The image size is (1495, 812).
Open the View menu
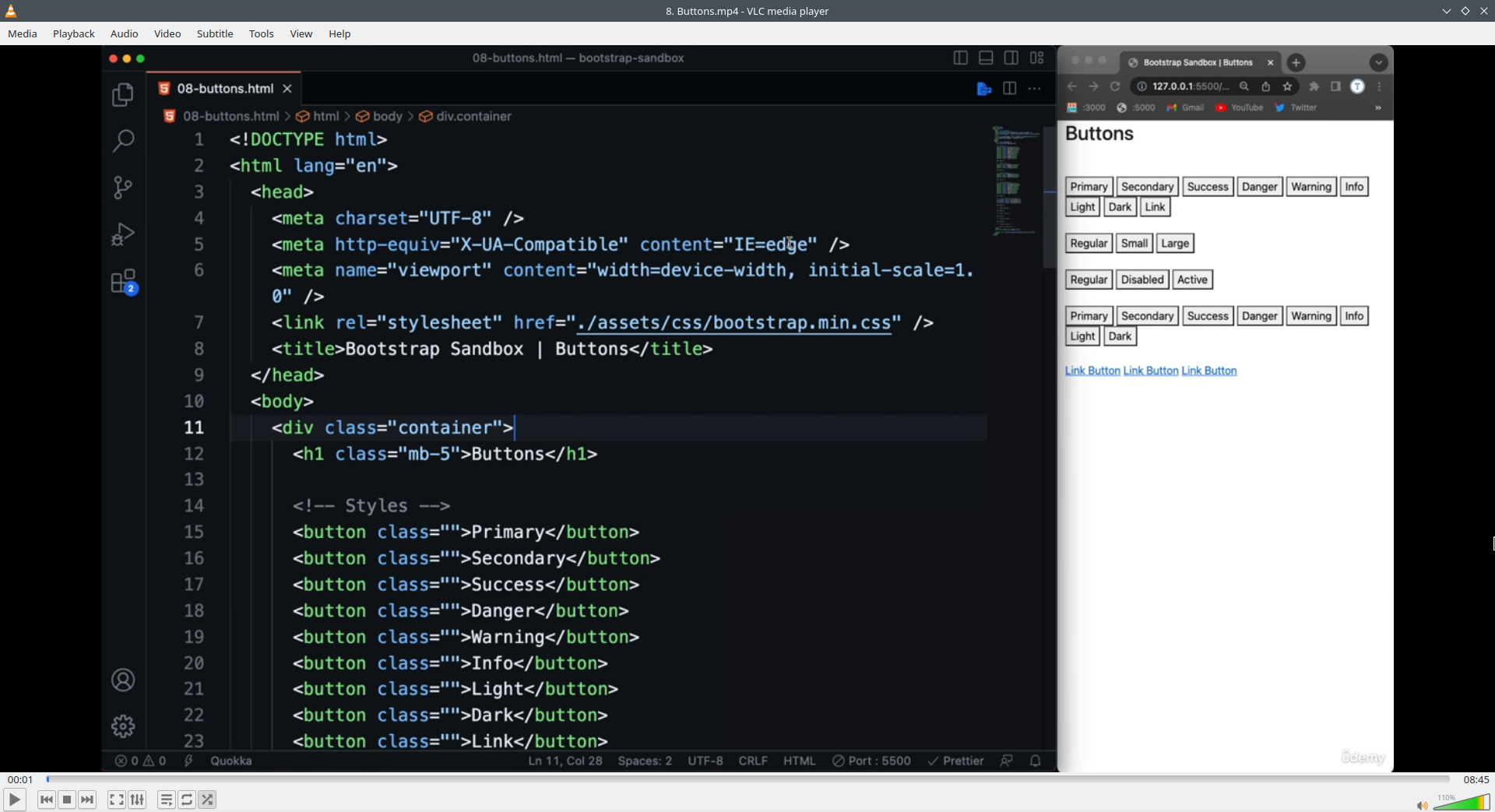(301, 33)
